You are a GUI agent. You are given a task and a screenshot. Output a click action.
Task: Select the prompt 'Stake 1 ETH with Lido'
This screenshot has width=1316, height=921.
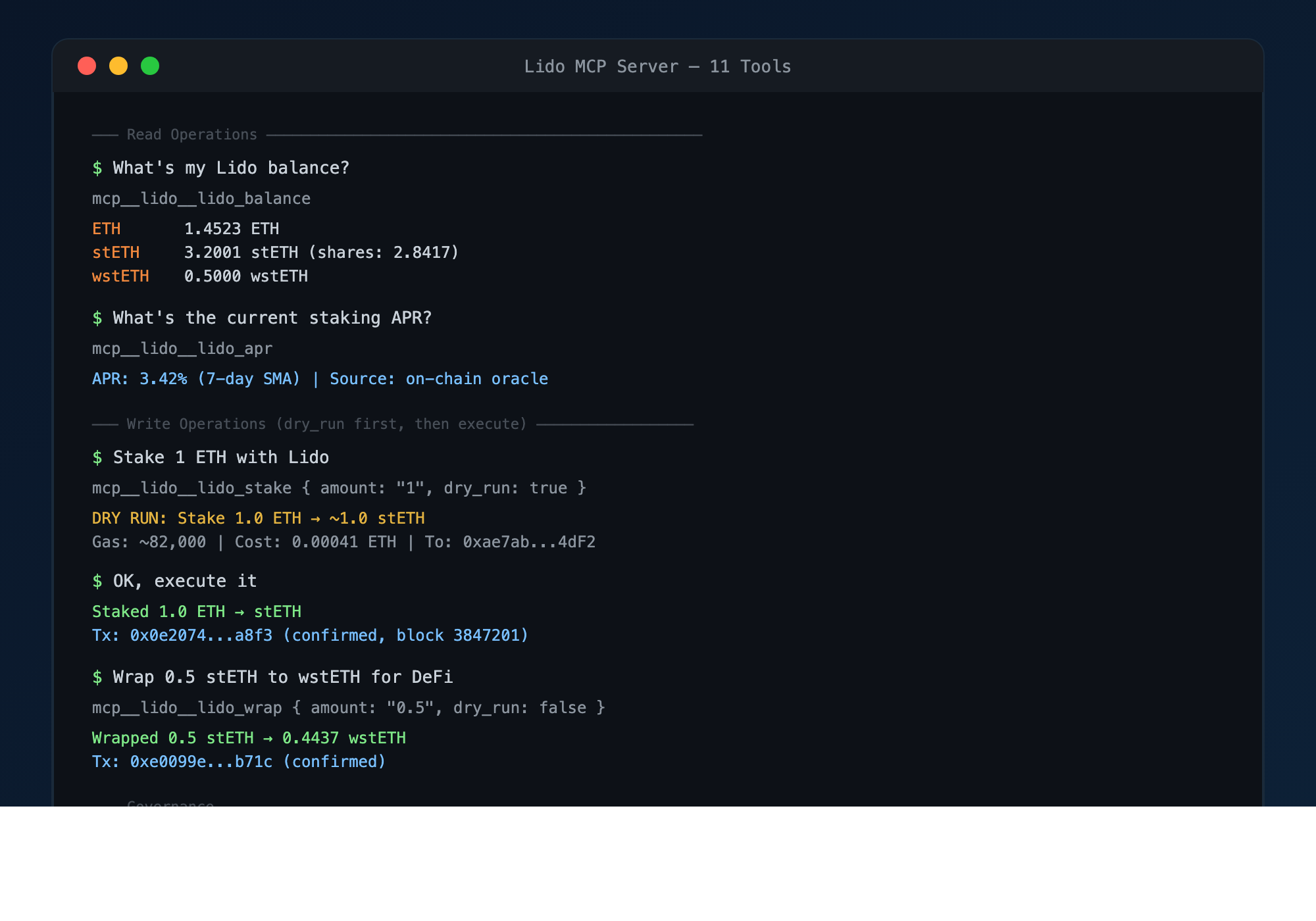[x=221, y=457]
